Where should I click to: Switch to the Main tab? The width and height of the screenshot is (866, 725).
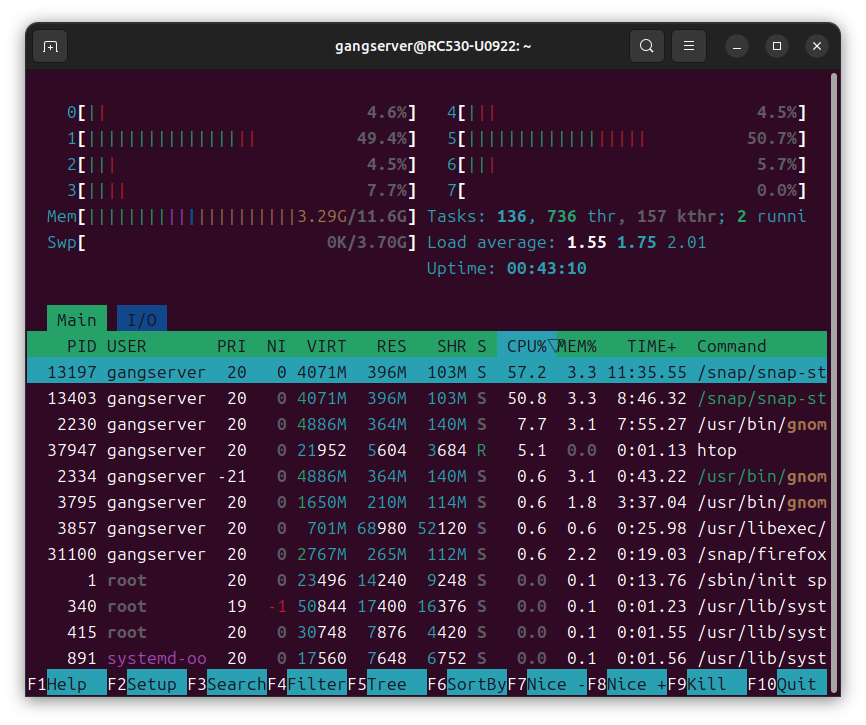tap(77, 320)
